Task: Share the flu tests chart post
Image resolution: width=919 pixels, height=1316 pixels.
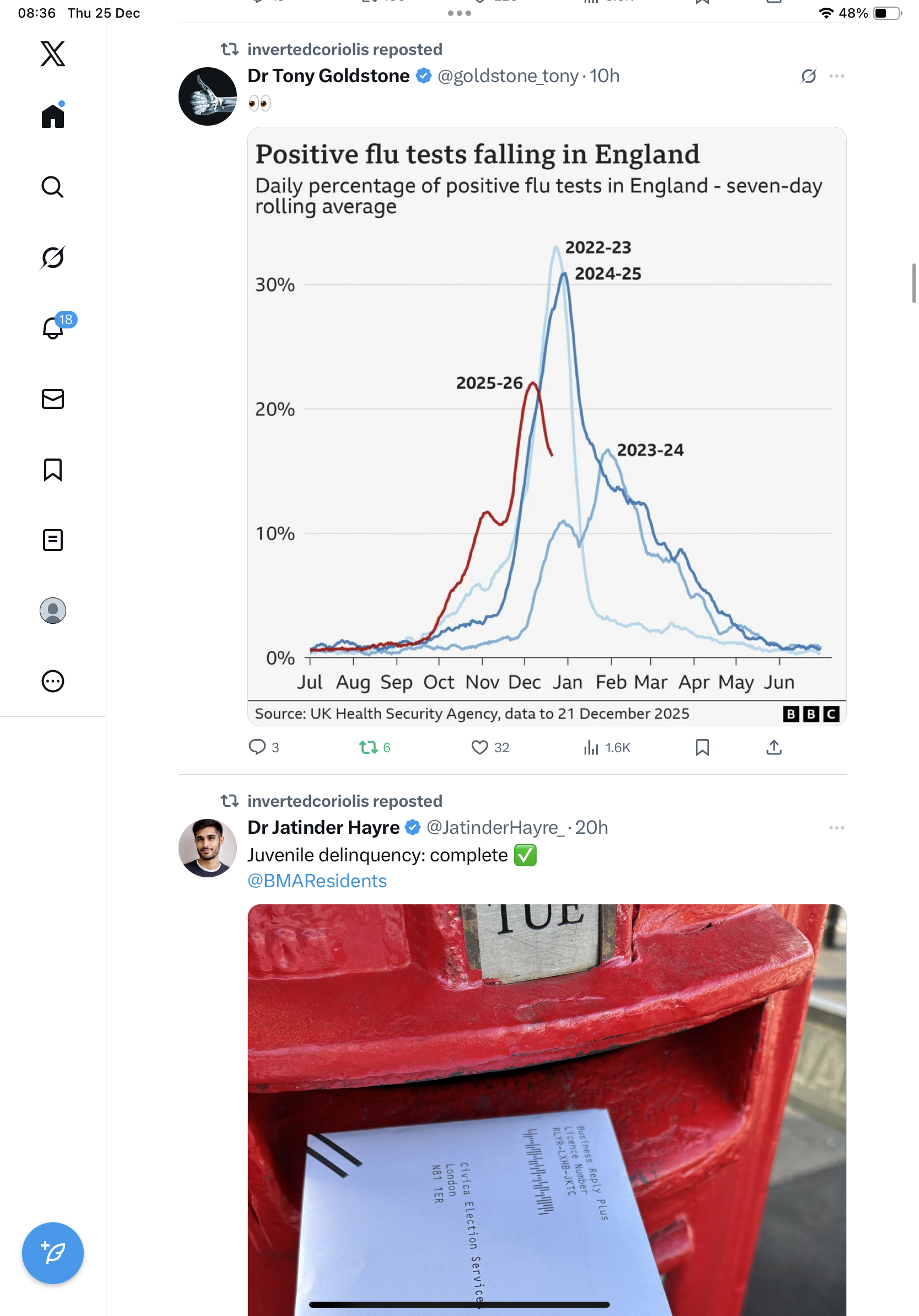Action: [x=774, y=747]
